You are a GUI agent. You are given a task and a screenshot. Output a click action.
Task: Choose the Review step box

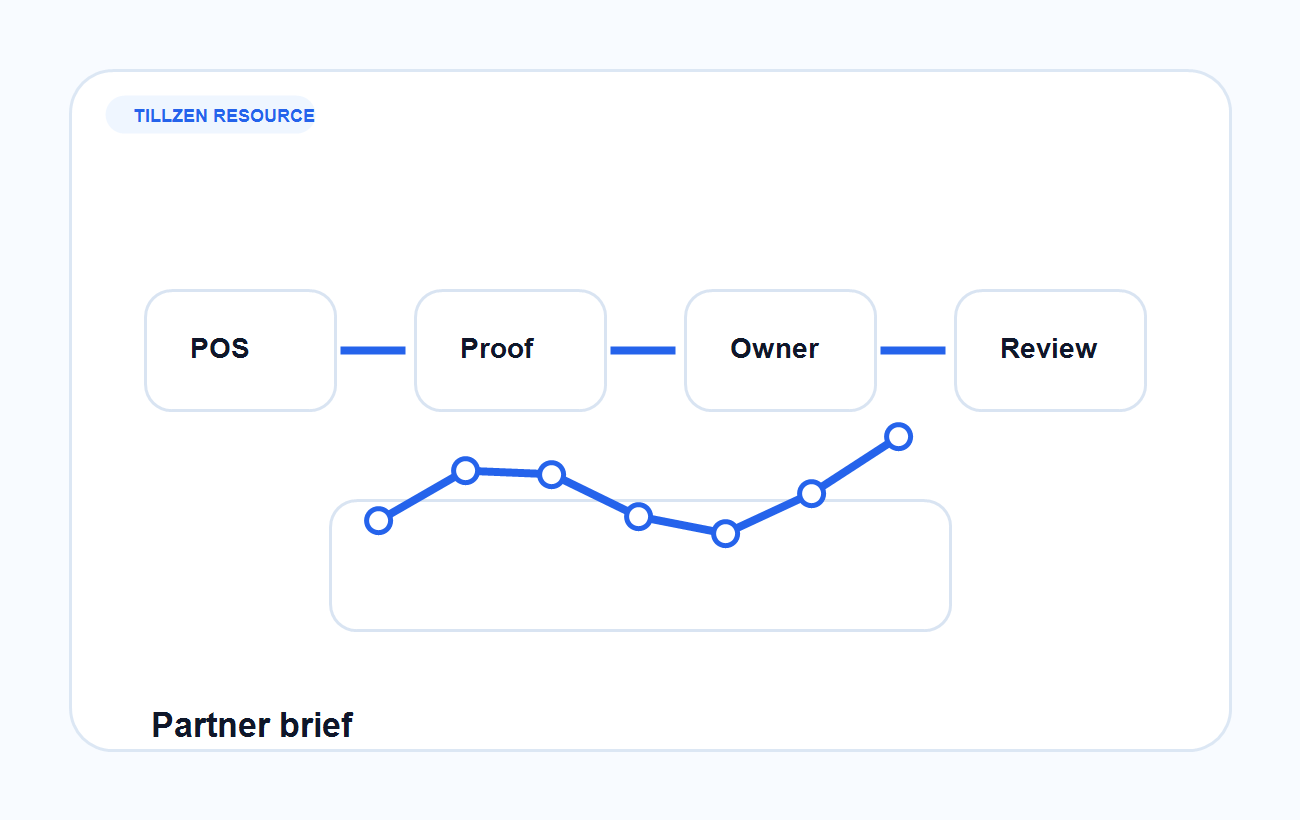[1050, 350]
